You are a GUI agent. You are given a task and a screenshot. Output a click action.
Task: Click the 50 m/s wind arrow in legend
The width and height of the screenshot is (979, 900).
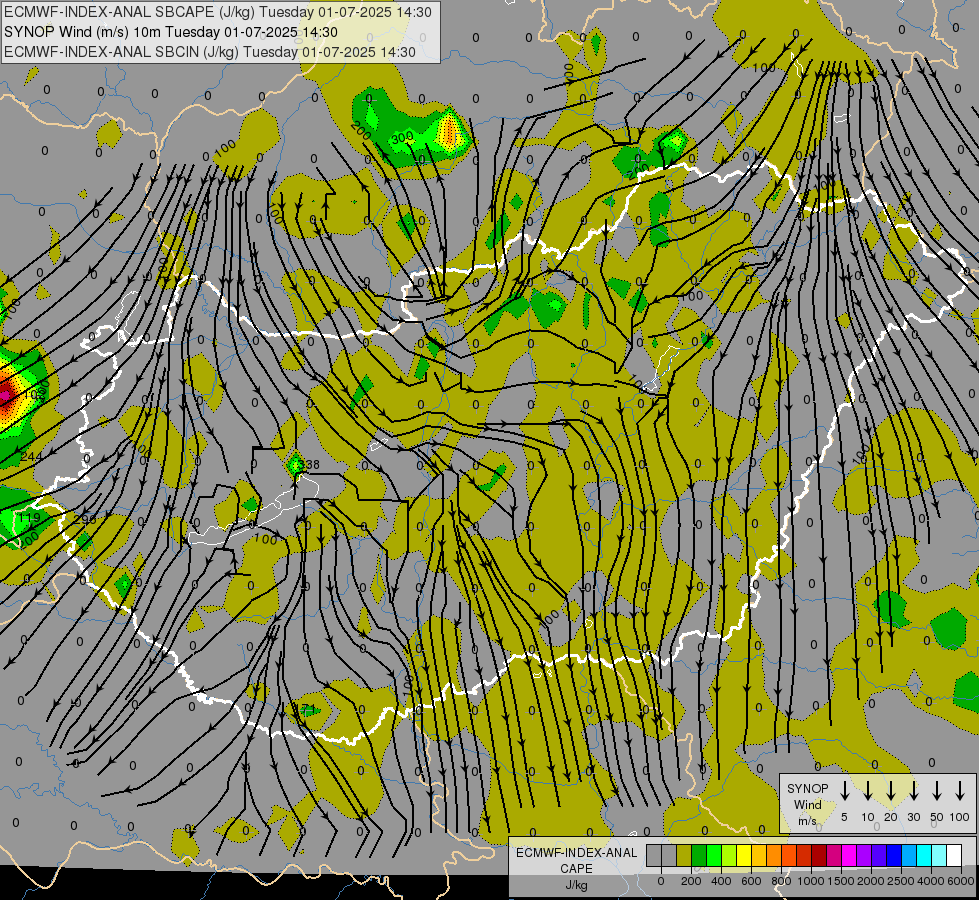937,791
